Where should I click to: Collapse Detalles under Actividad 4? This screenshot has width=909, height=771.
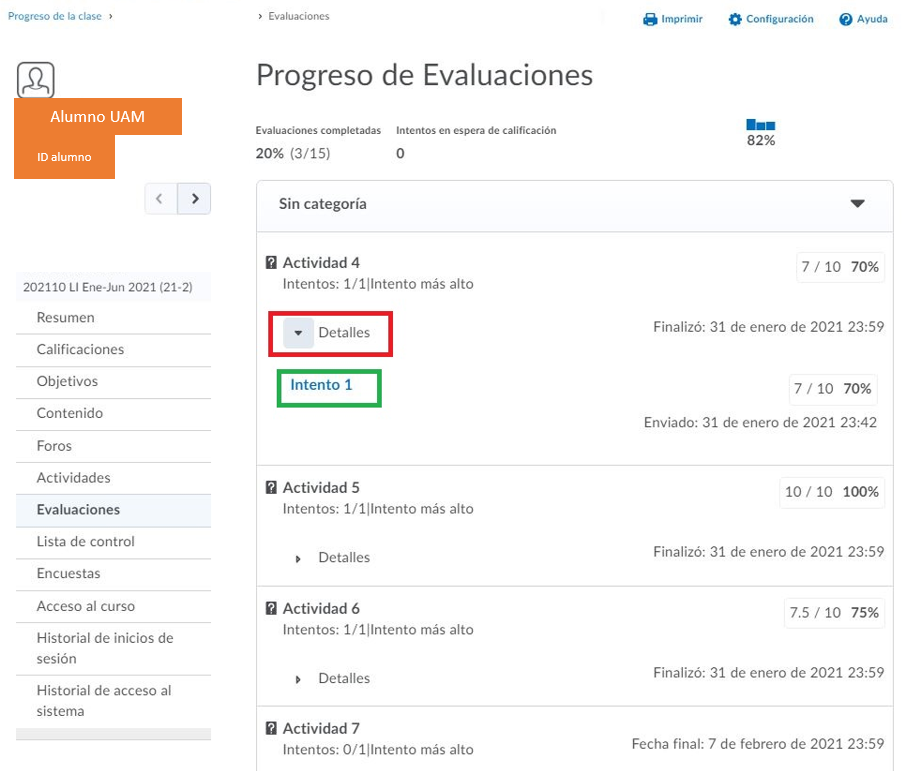point(298,333)
